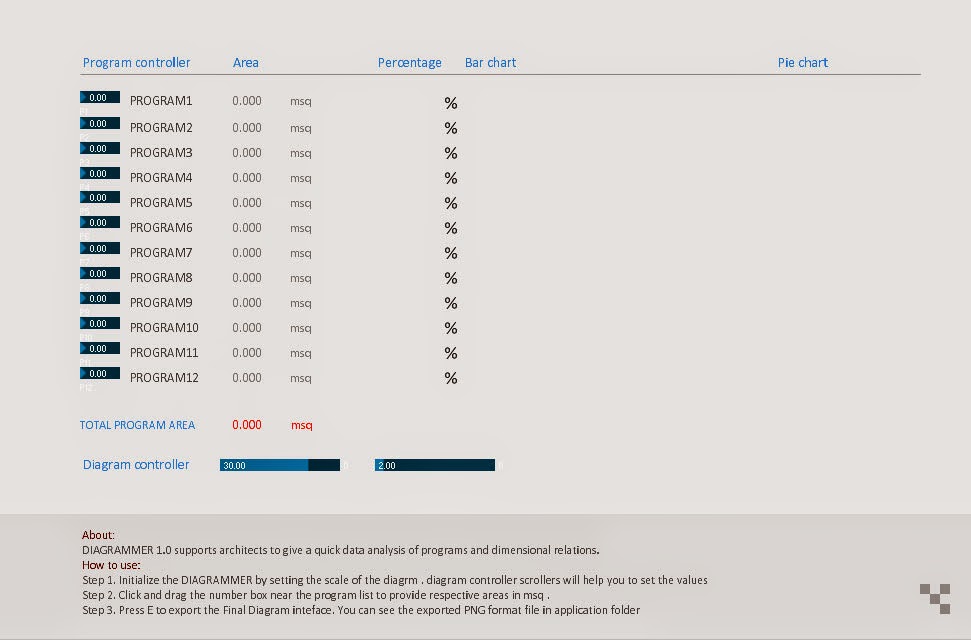Click the Percentage column header
Image resolution: width=971 pixels, height=640 pixels.
click(409, 62)
